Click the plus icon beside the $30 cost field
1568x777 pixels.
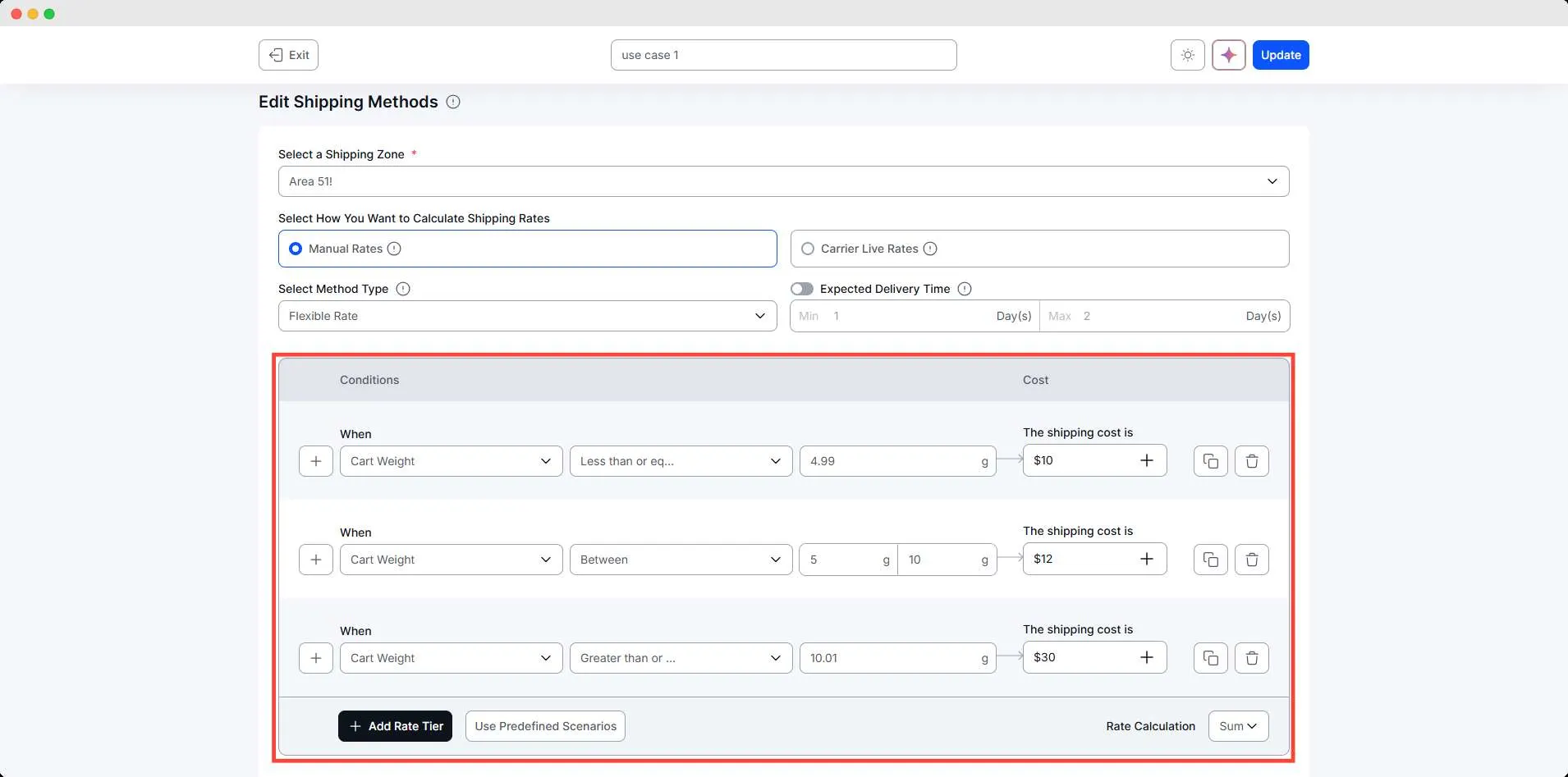coord(1147,656)
